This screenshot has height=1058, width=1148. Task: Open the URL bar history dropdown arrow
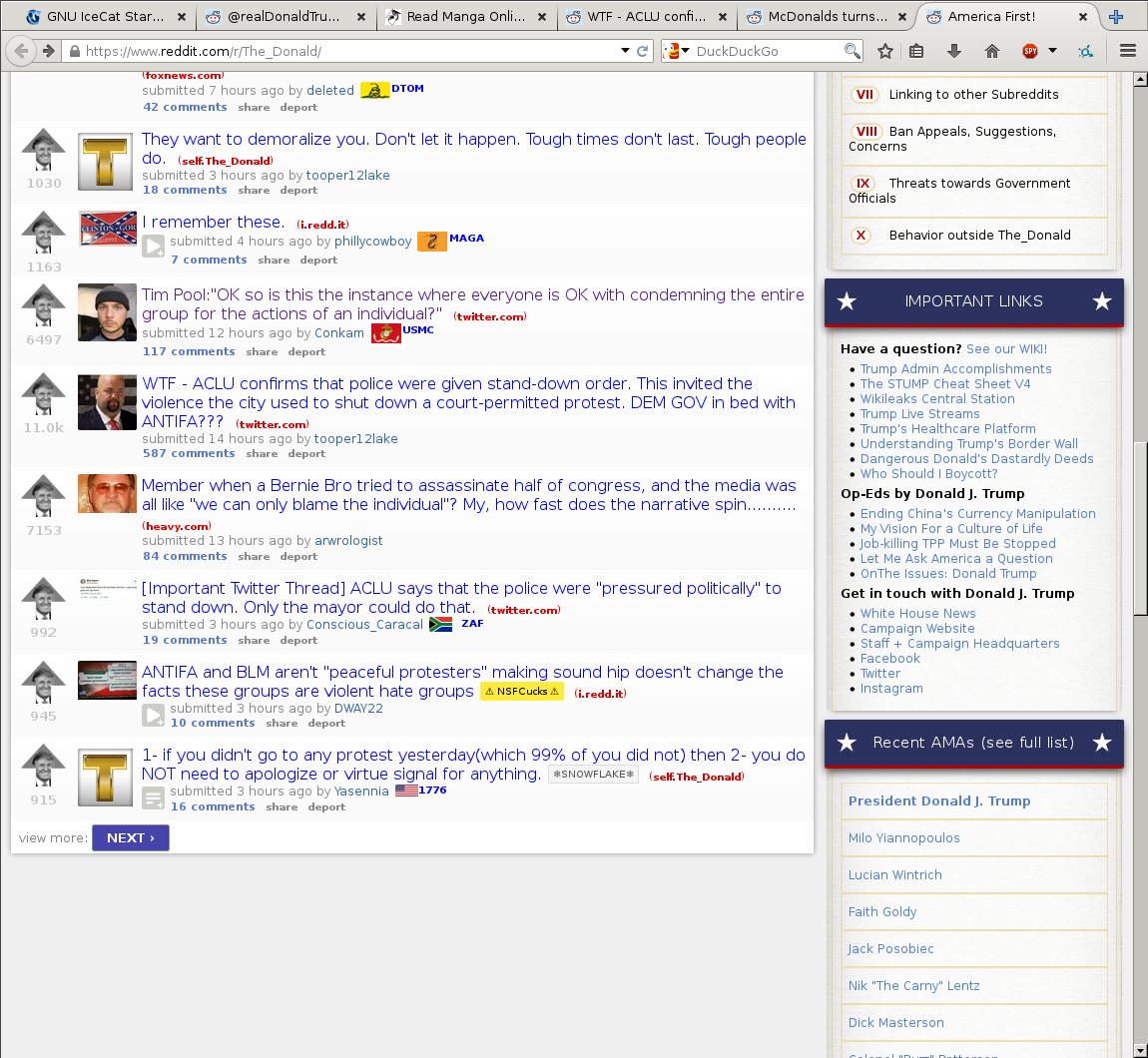(625, 51)
